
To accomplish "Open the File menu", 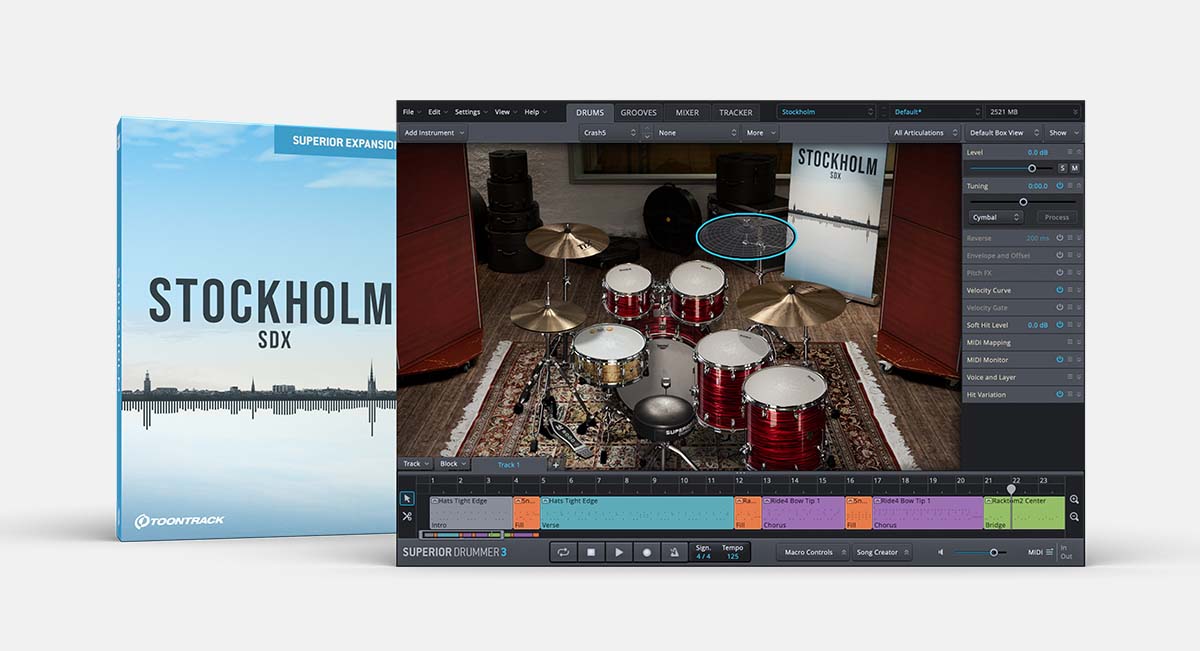I will [x=410, y=112].
